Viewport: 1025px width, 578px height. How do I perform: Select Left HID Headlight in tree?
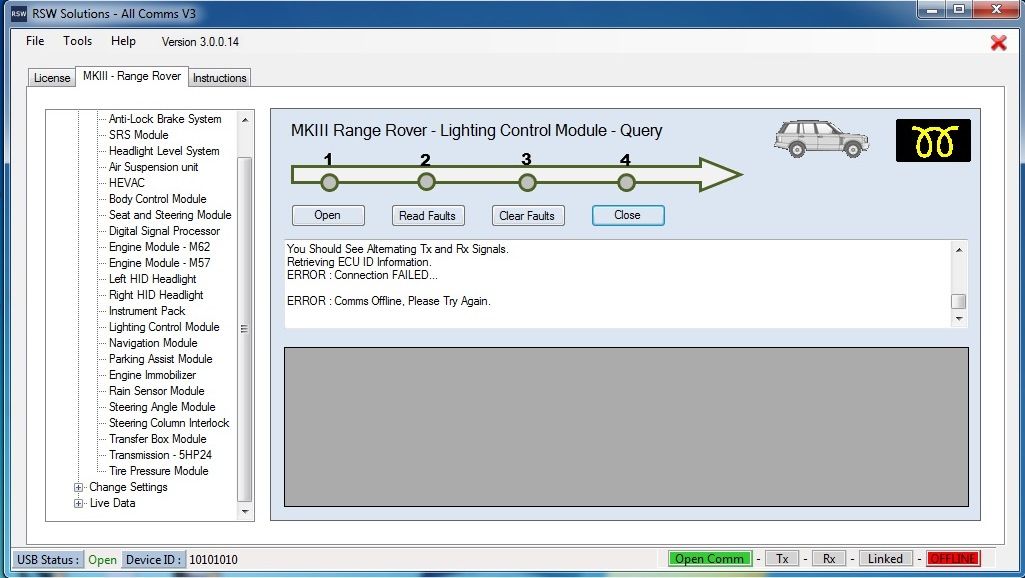coord(152,279)
